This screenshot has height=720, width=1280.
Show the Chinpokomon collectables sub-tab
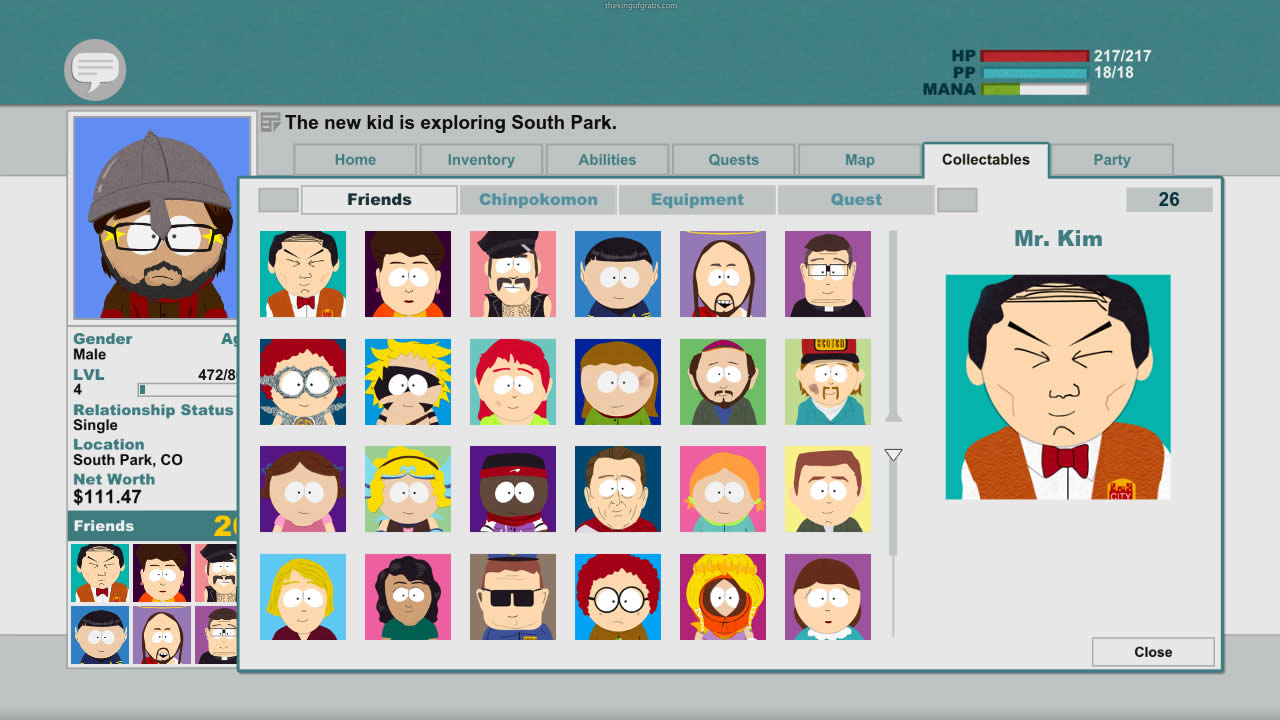pyautogui.click(x=538, y=200)
